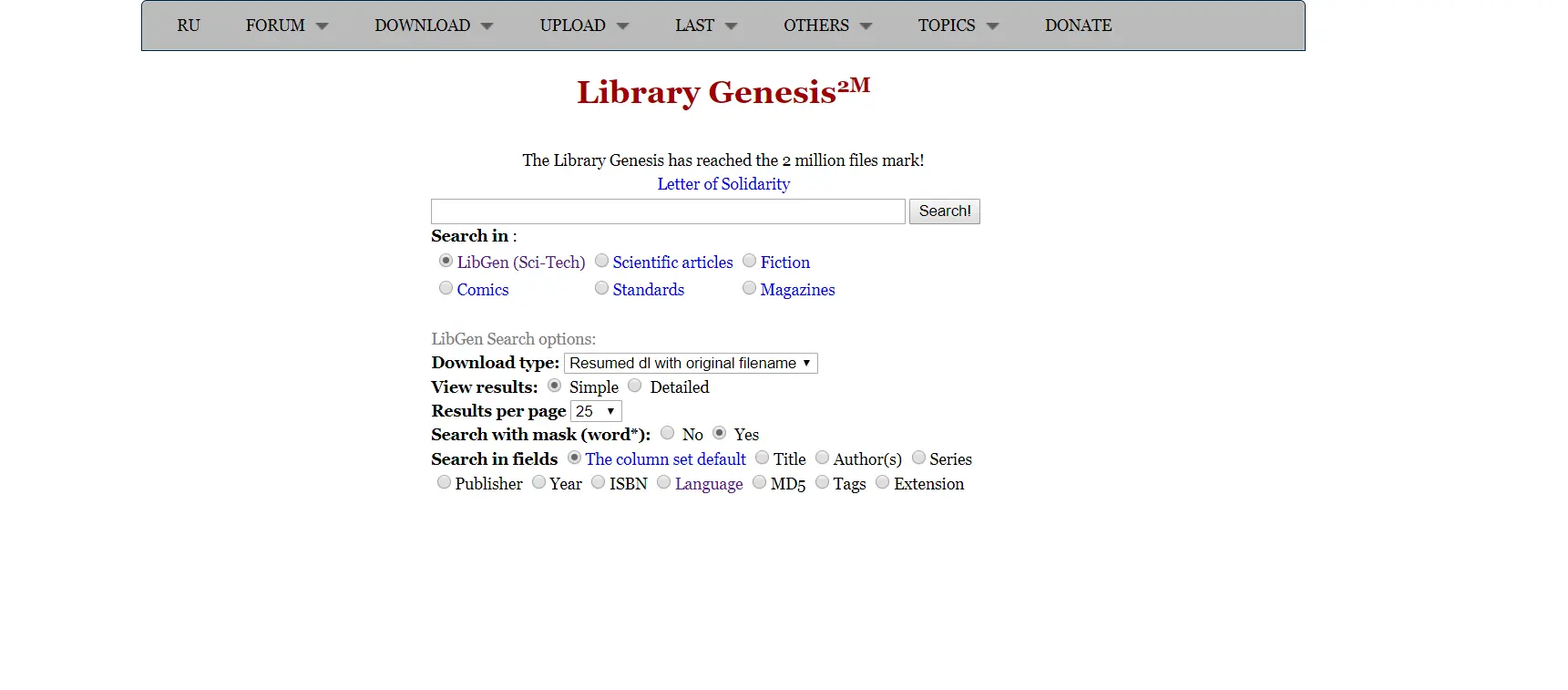Open the Scientific articles link

672,263
